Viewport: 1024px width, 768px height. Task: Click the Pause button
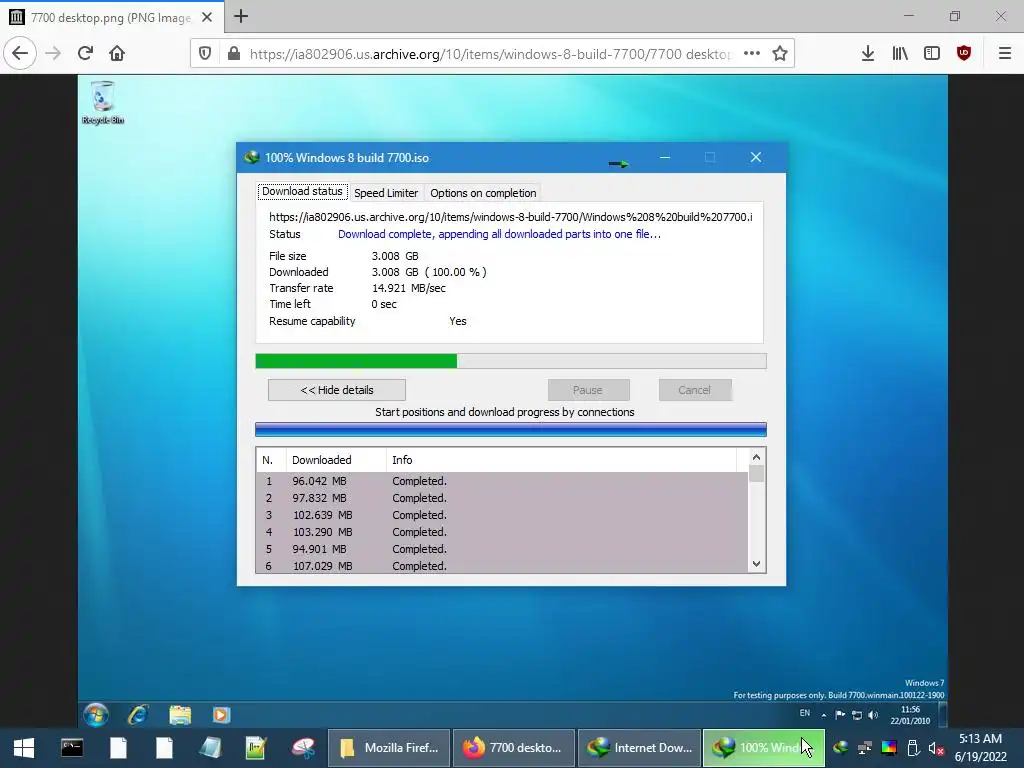tap(588, 390)
